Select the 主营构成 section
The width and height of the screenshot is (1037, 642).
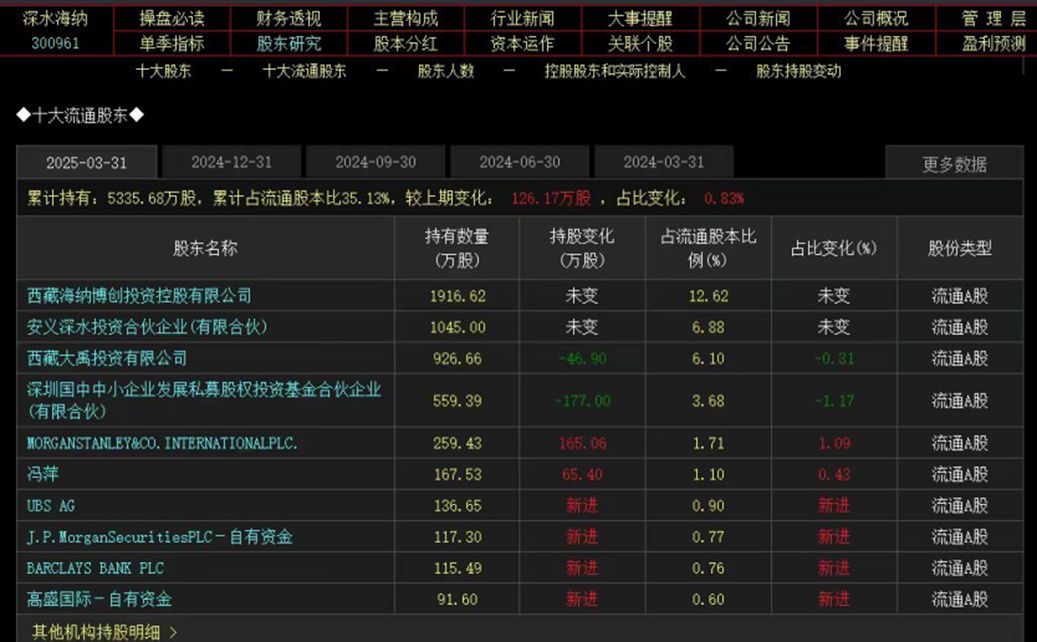(406, 18)
